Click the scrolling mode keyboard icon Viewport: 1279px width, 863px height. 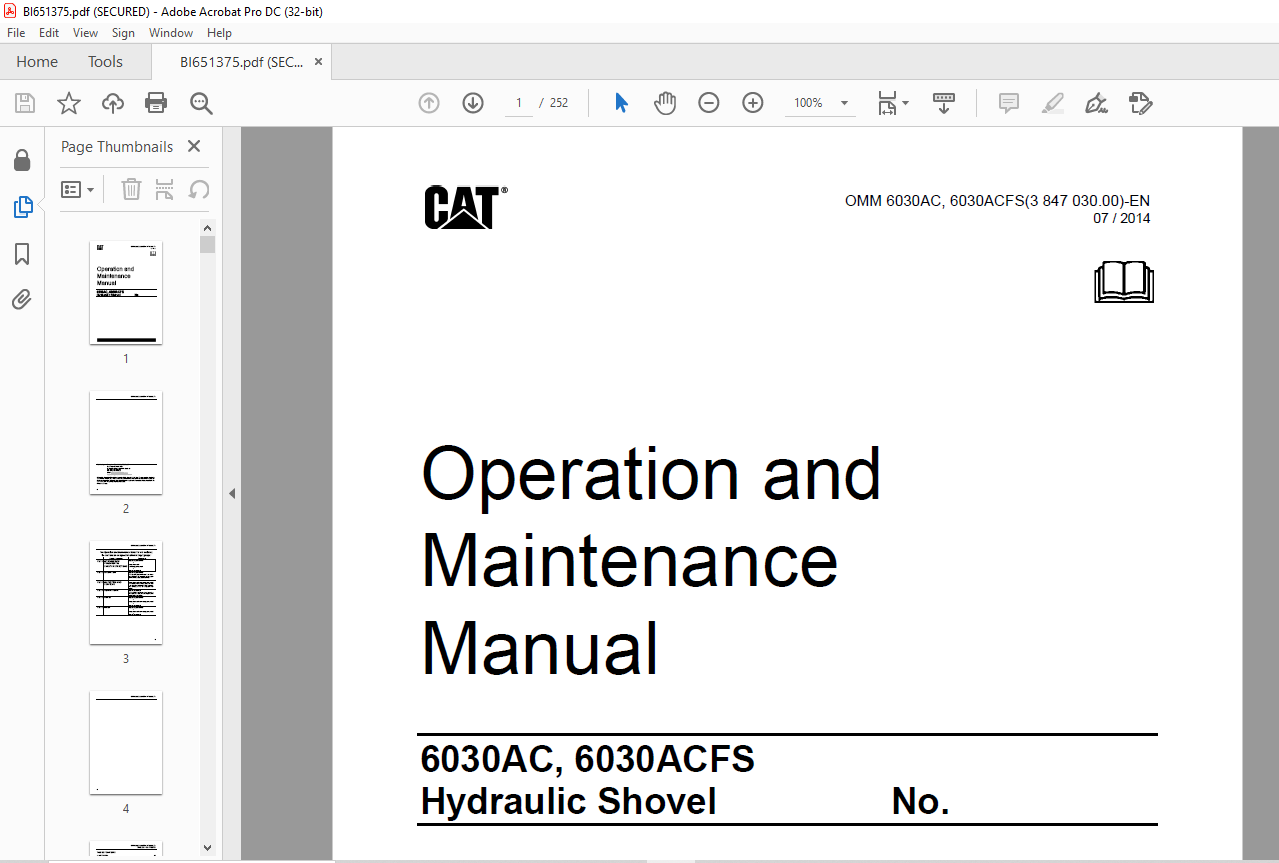pos(944,103)
